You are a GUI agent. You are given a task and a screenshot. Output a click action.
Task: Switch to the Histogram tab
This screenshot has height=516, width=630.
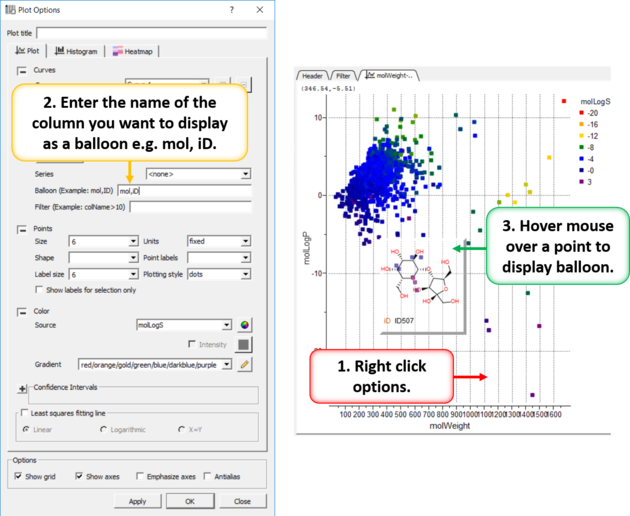[x=78, y=51]
